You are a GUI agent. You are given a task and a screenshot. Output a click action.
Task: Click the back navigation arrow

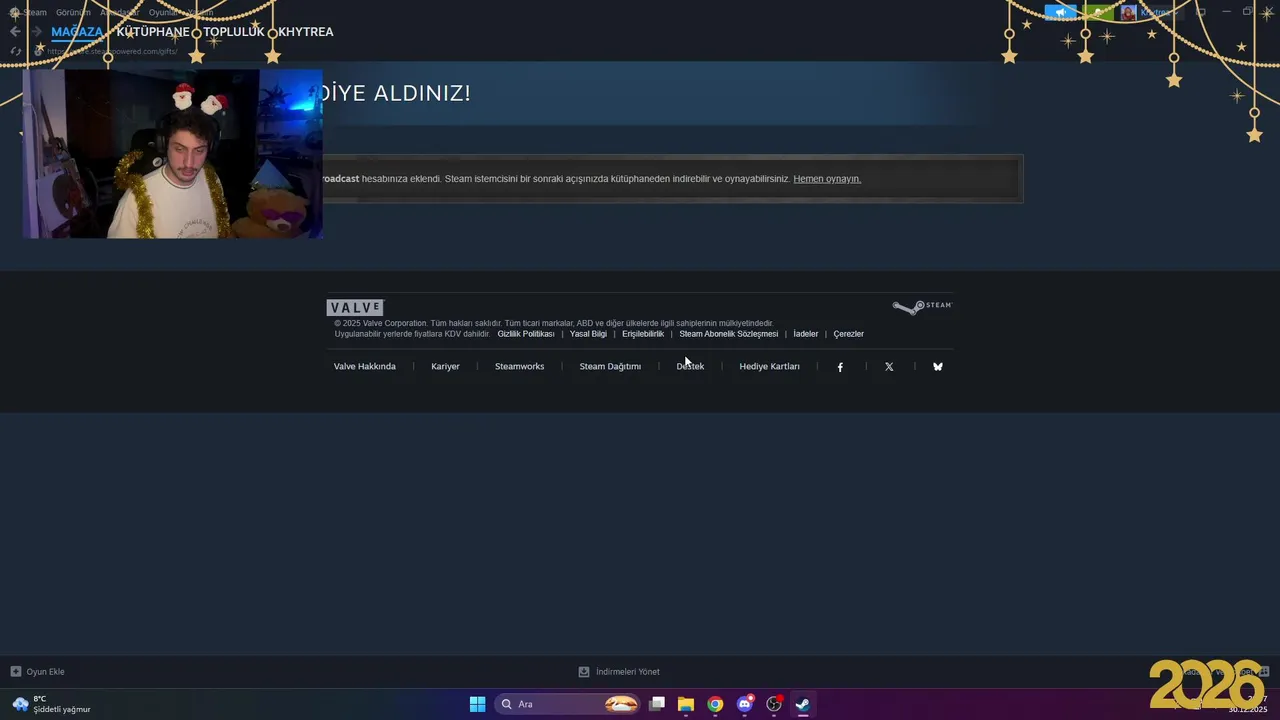click(x=15, y=32)
